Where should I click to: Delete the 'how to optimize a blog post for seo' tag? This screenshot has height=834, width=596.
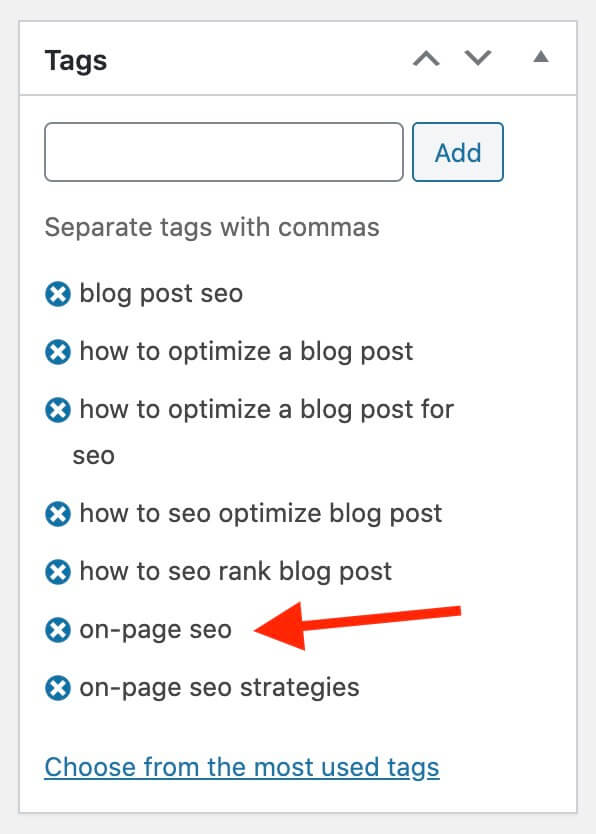pos(57,410)
